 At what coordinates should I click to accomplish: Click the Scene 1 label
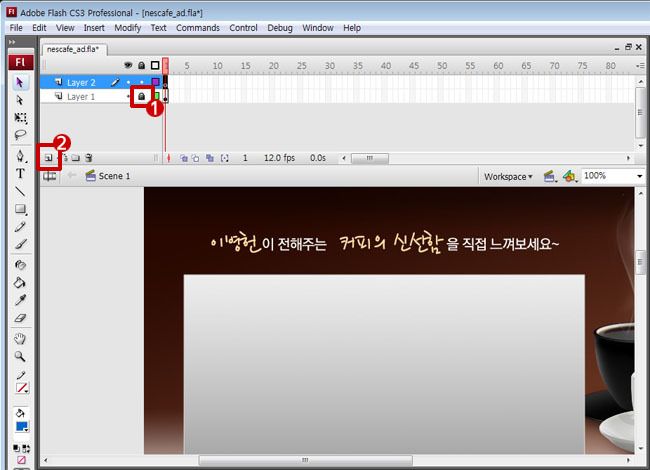pos(114,176)
